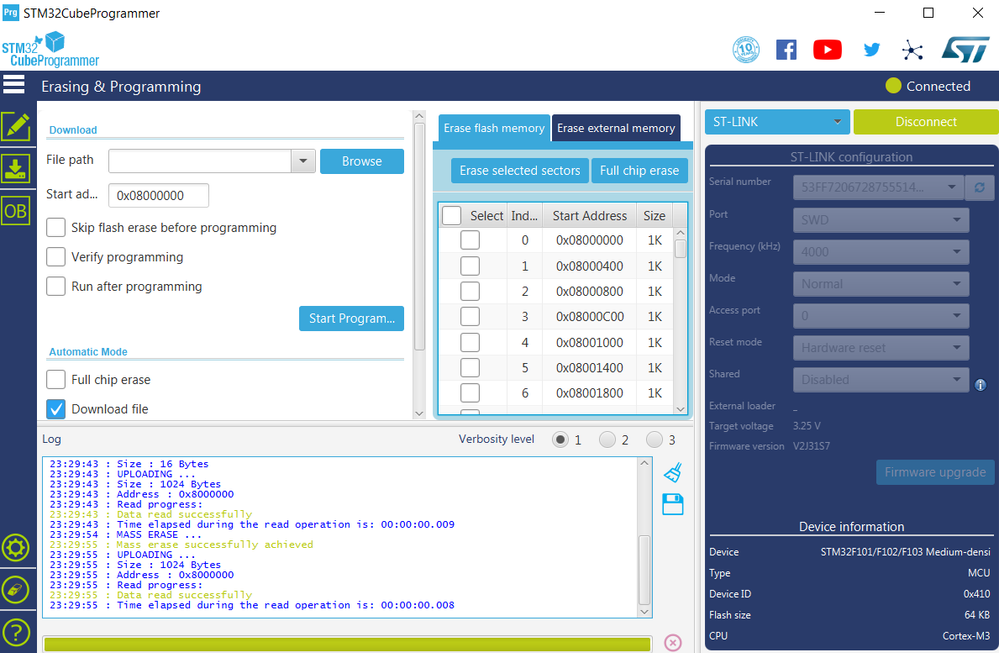Set verbosity level to 3
Screen dimensions: 999x653
coord(654,440)
